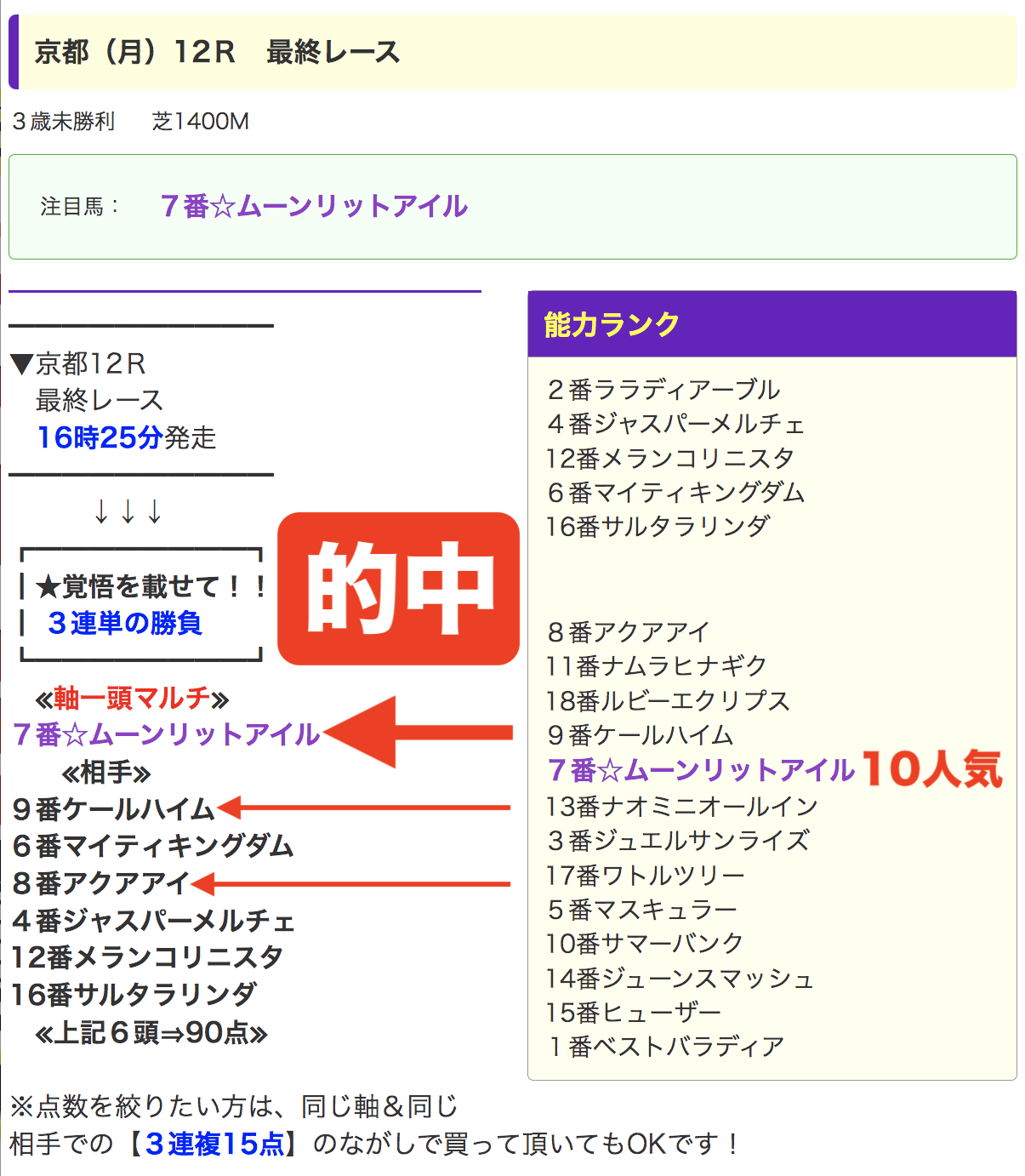Click the ▼ triangle before 京都12R
Viewport: 1025px width, 1176px height.
pos(21,364)
